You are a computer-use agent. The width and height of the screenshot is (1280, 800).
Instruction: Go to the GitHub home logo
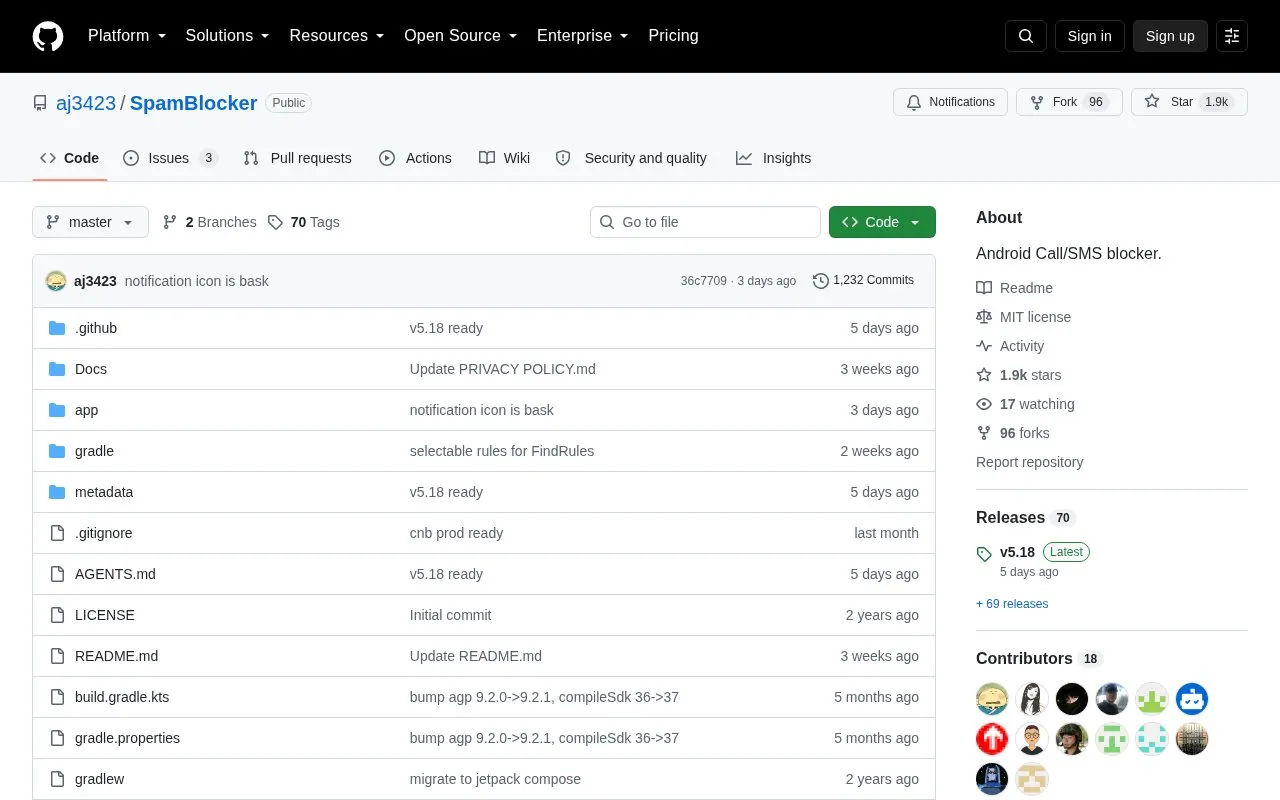pyautogui.click(x=48, y=36)
